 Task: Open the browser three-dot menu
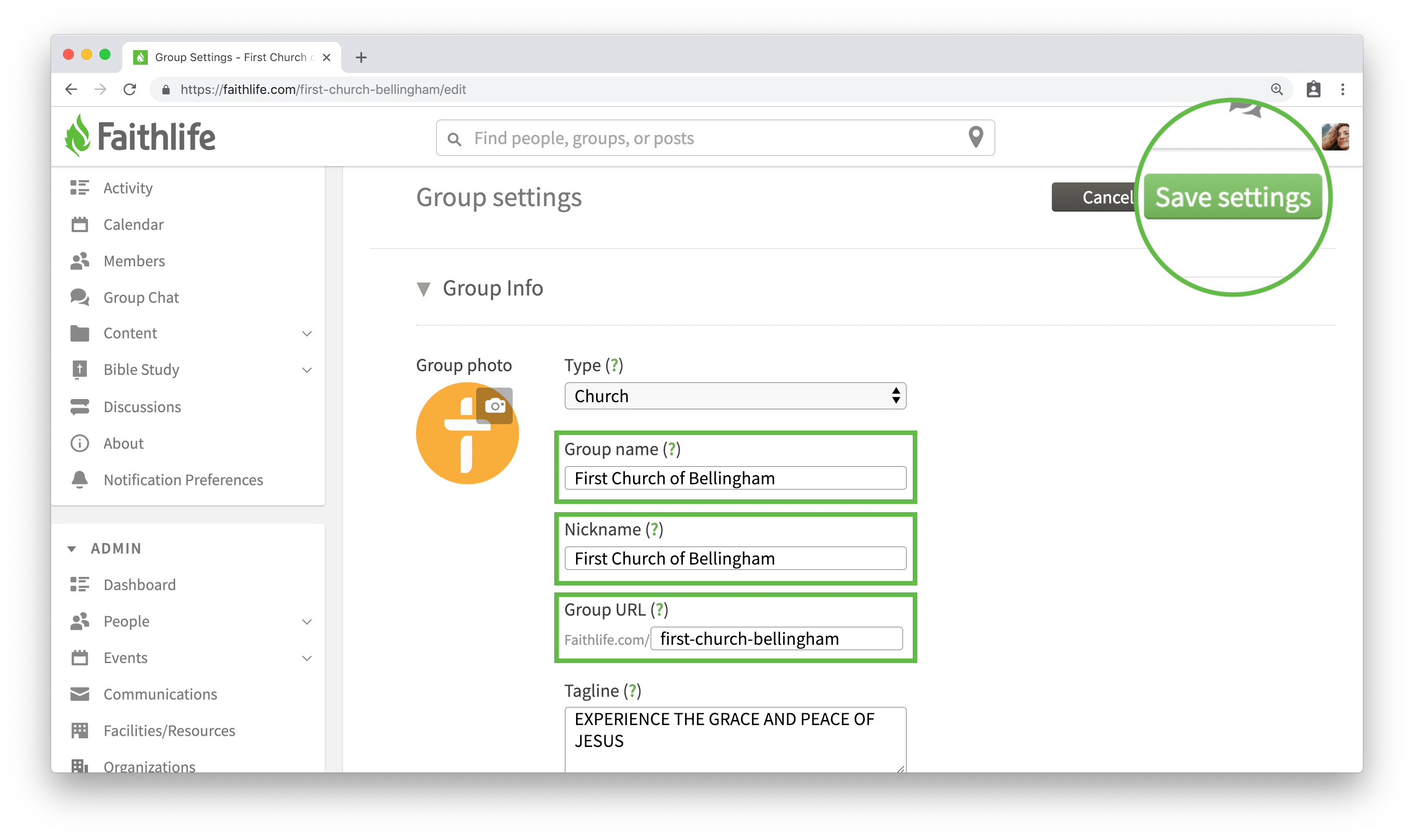(1342, 89)
